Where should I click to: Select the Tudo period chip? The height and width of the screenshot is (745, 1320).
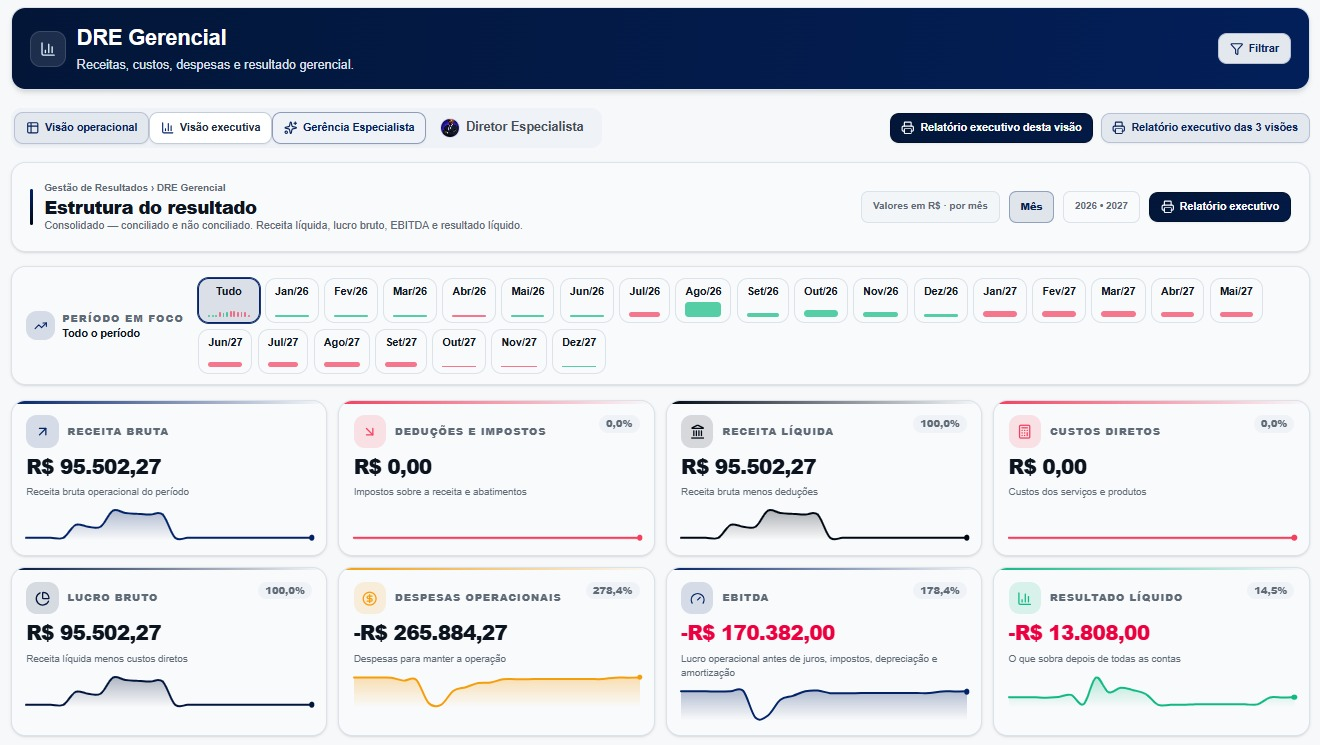[x=229, y=300]
